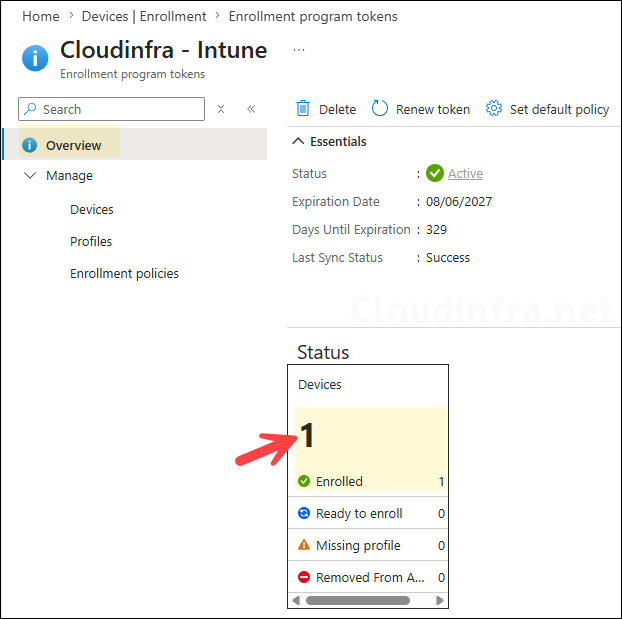622x619 pixels.
Task: Collapse the Essentials section
Action: [x=298, y=141]
